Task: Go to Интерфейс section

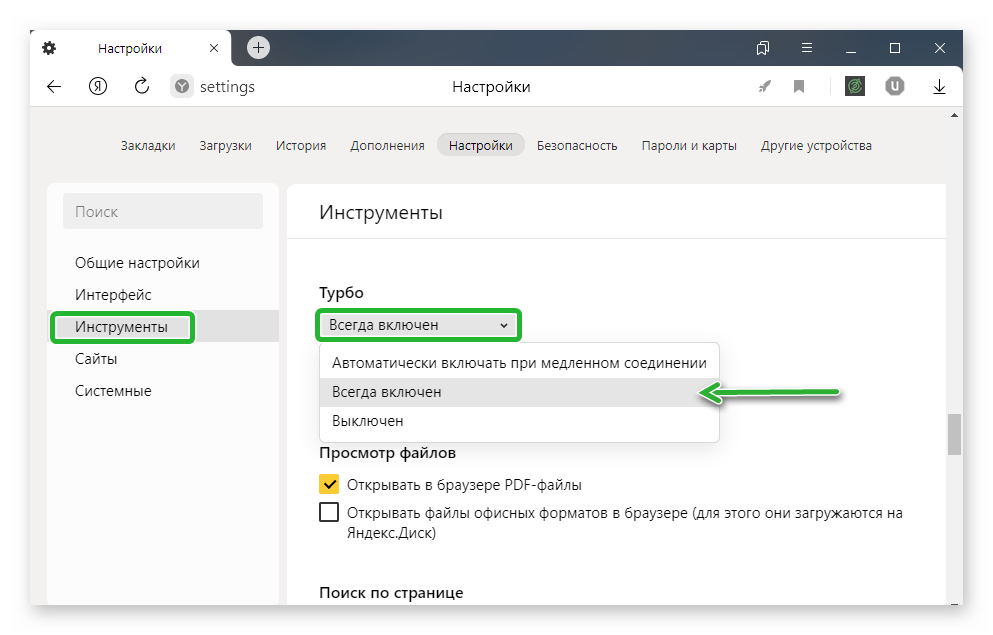Action: tap(113, 295)
